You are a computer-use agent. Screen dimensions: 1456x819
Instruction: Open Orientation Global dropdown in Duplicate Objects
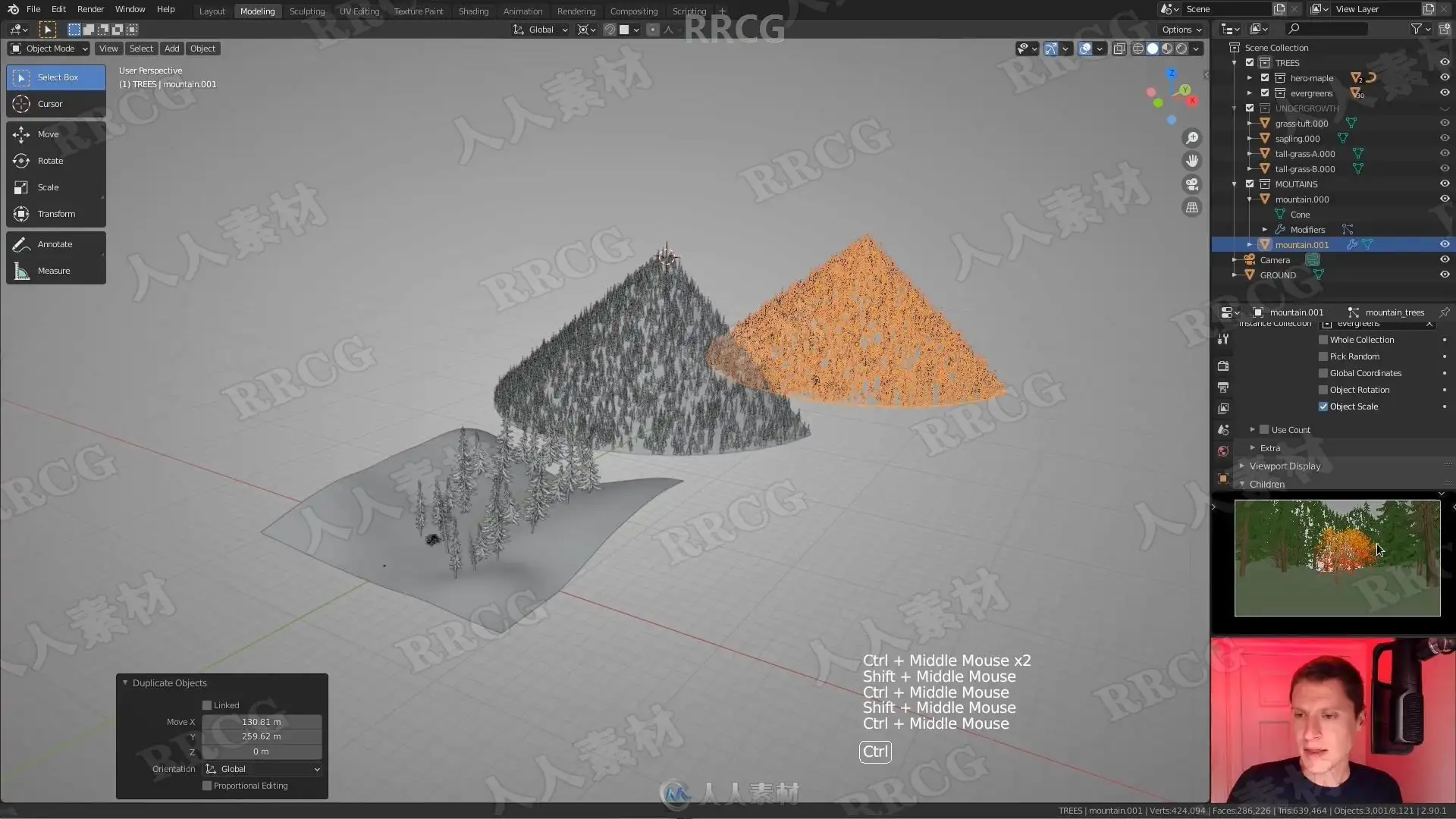point(262,769)
